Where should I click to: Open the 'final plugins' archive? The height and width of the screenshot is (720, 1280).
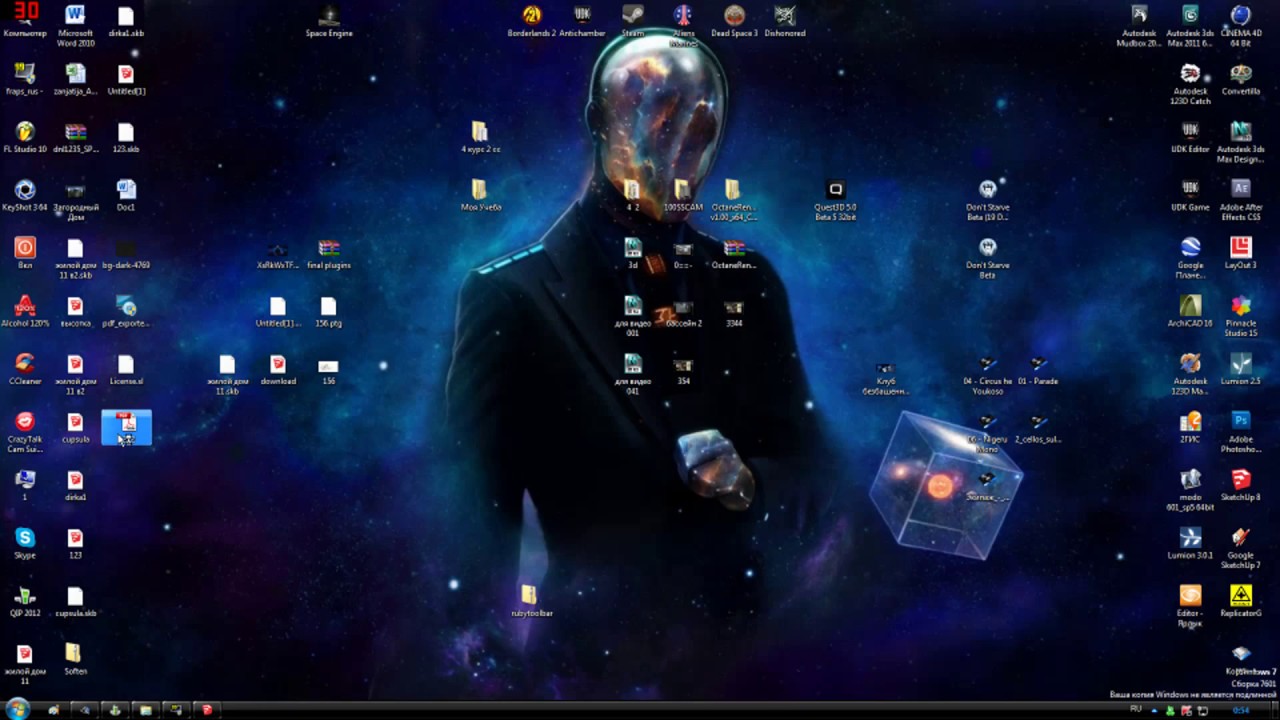[x=329, y=252]
